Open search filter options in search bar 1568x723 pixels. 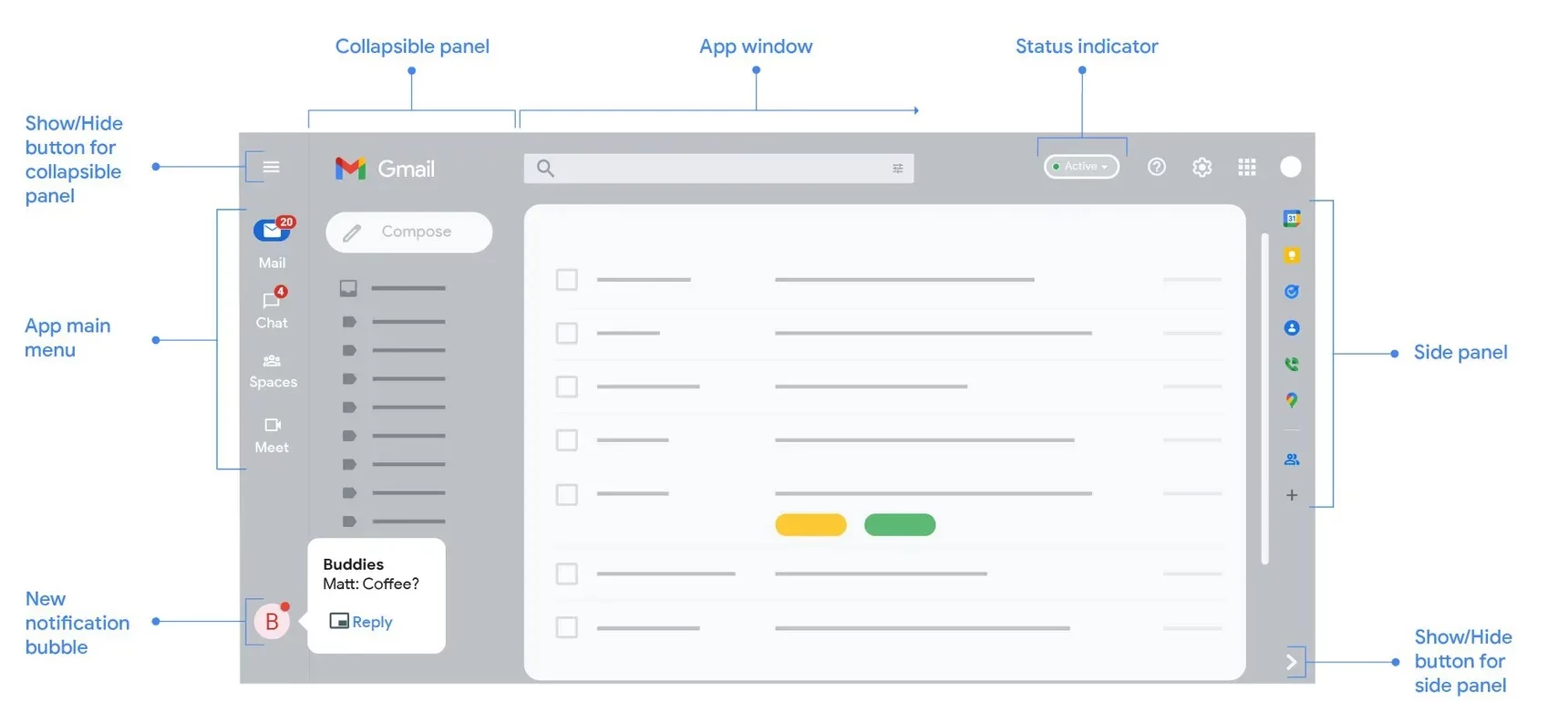click(898, 168)
